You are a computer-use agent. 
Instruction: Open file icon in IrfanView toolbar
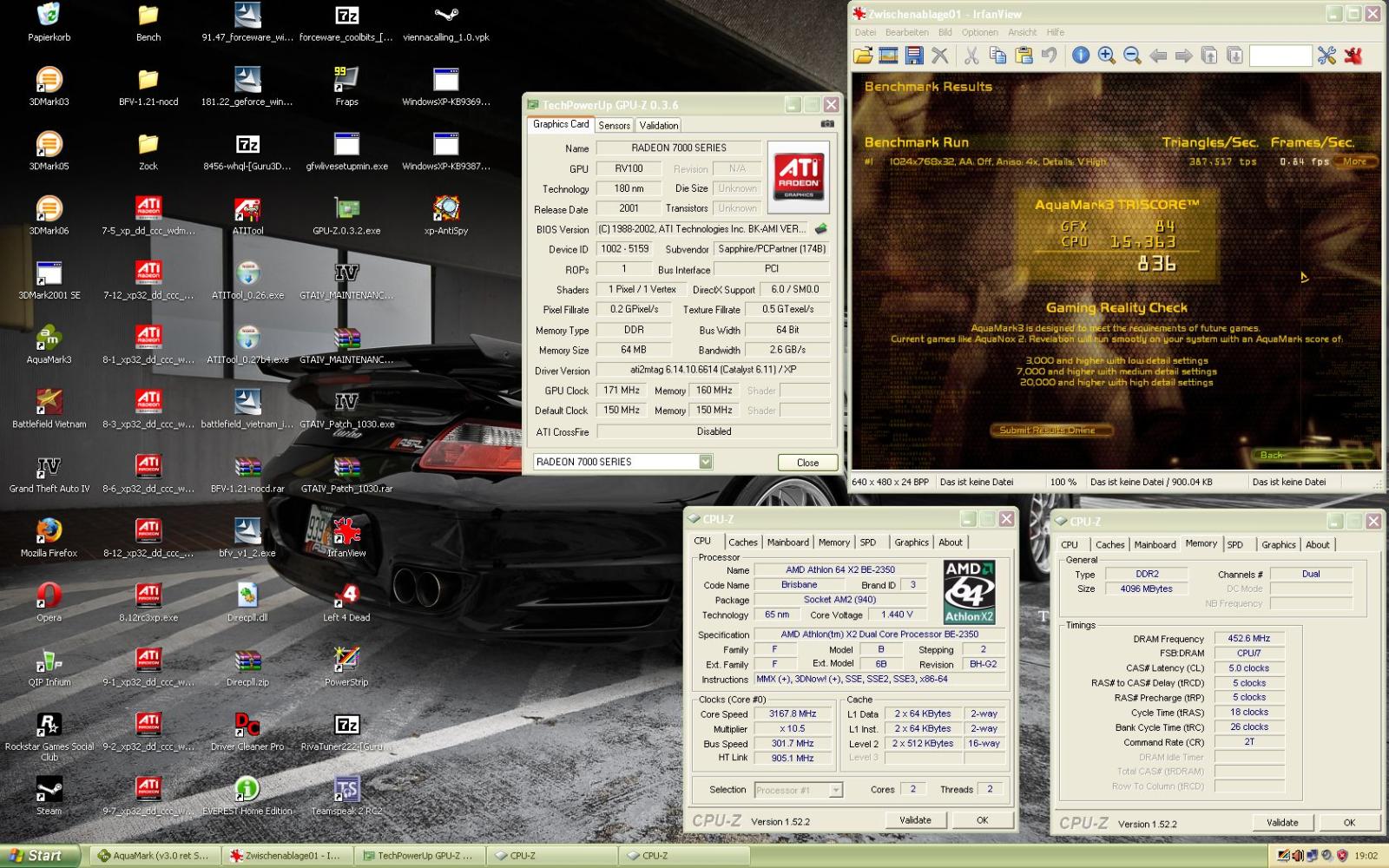(x=863, y=56)
